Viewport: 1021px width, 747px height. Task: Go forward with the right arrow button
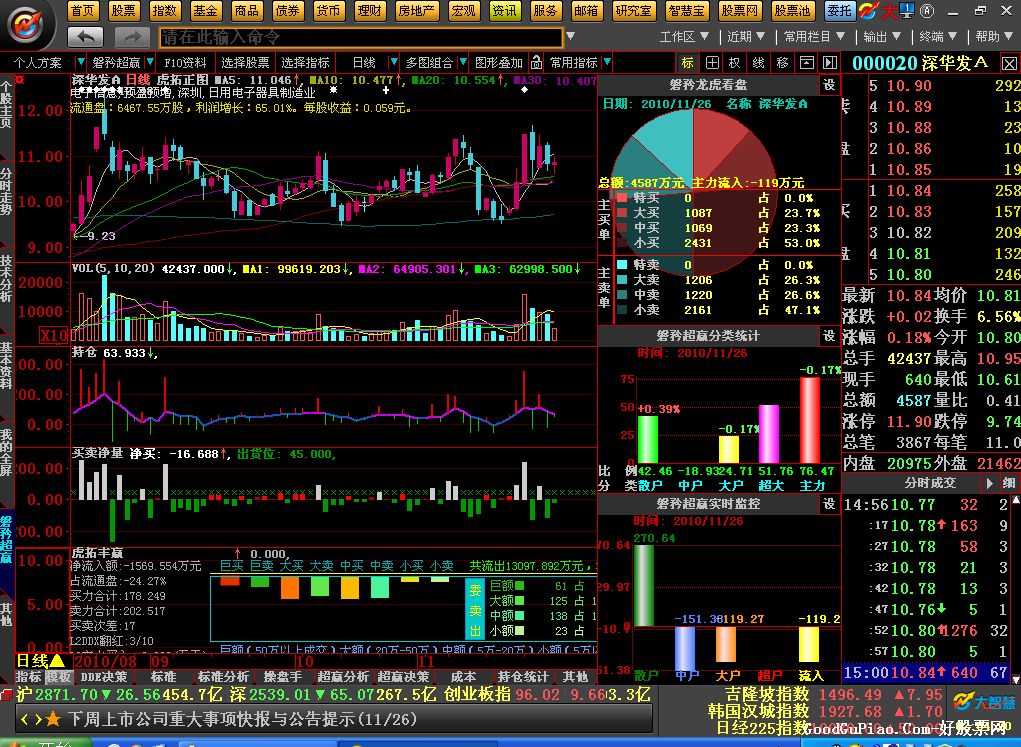132,37
